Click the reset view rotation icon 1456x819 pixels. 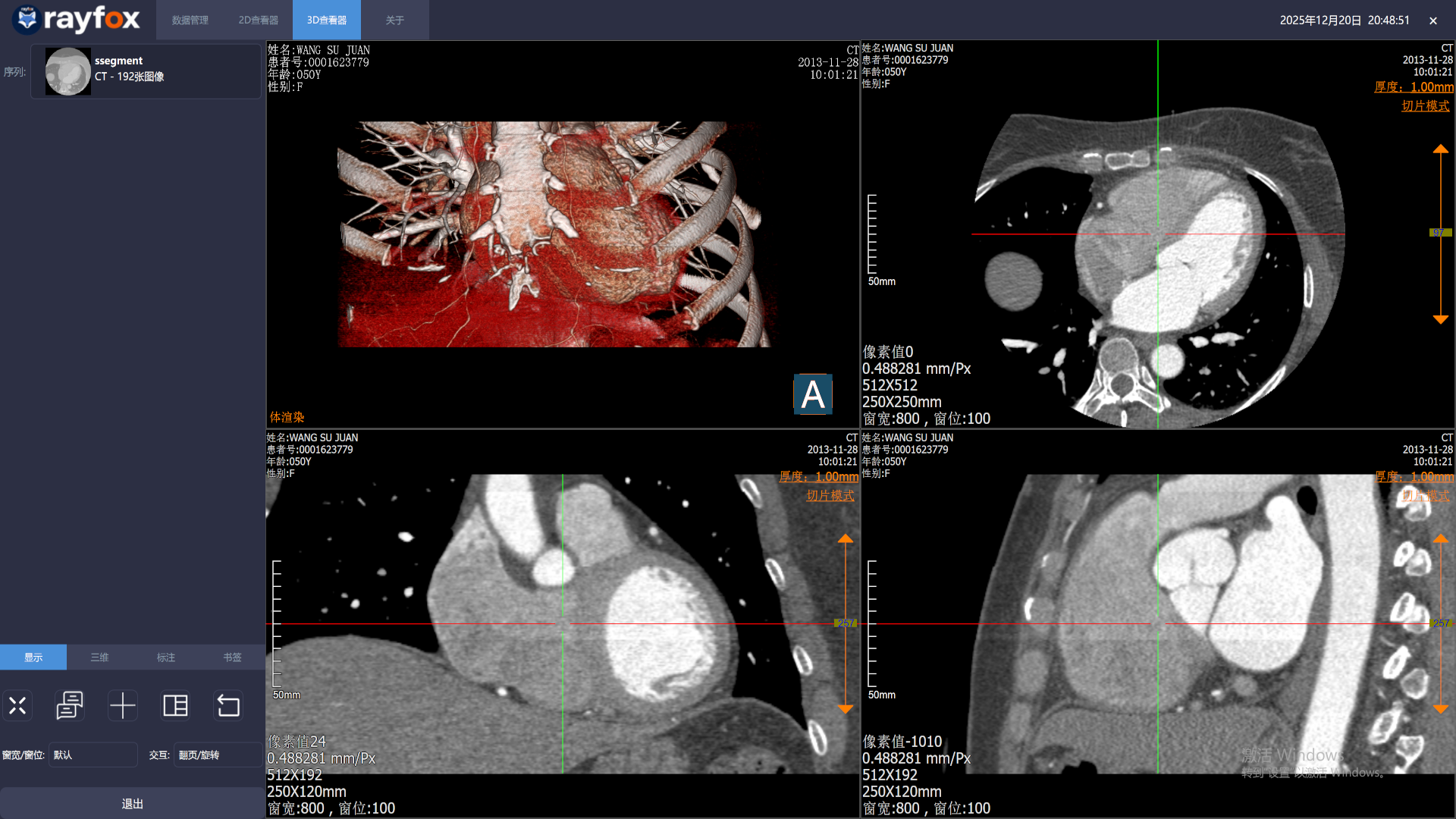coord(228,705)
